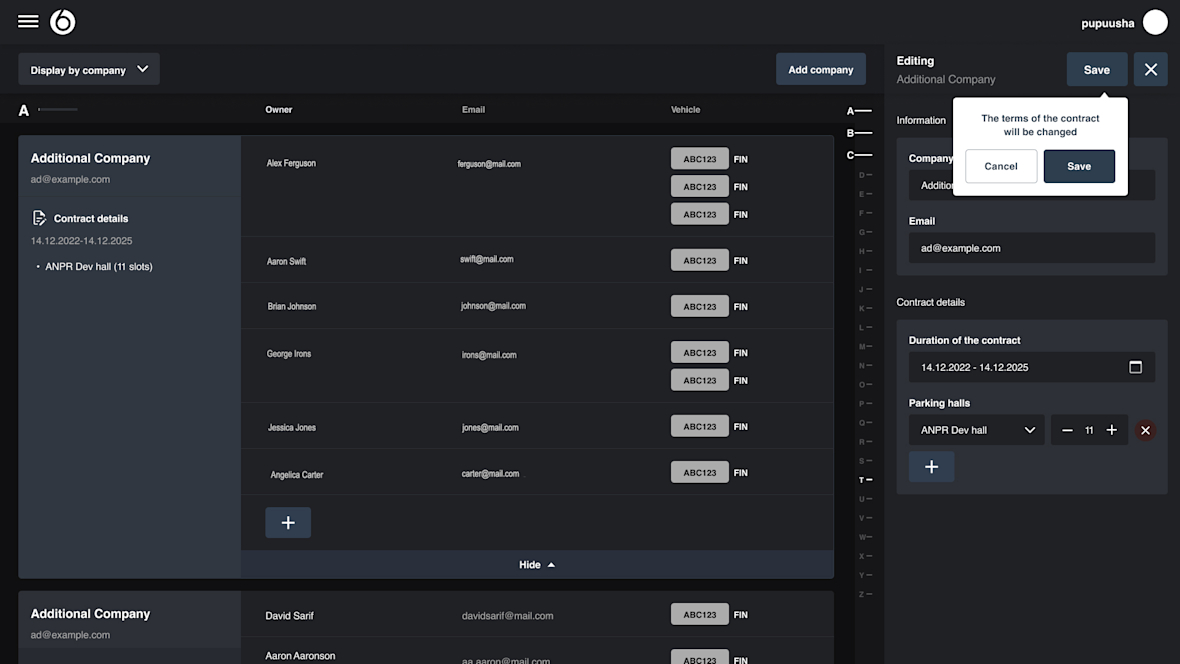Click the company logo in the top bar
This screenshot has height=664, width=1180.
coord(62,20)
